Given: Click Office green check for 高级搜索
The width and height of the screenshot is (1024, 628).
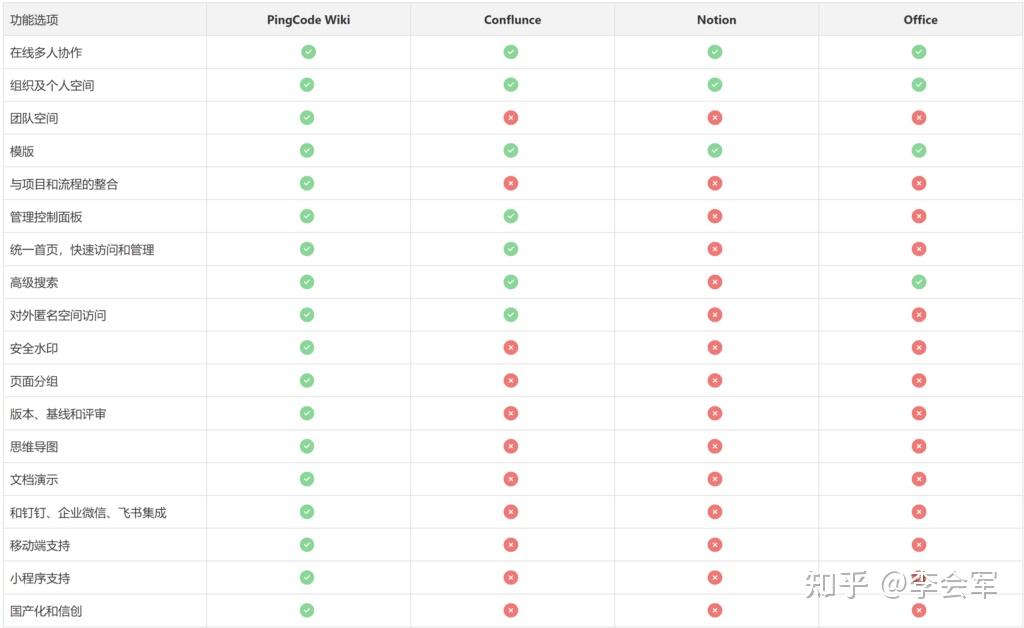Looking at the screenshot, I should coord(919,282).
